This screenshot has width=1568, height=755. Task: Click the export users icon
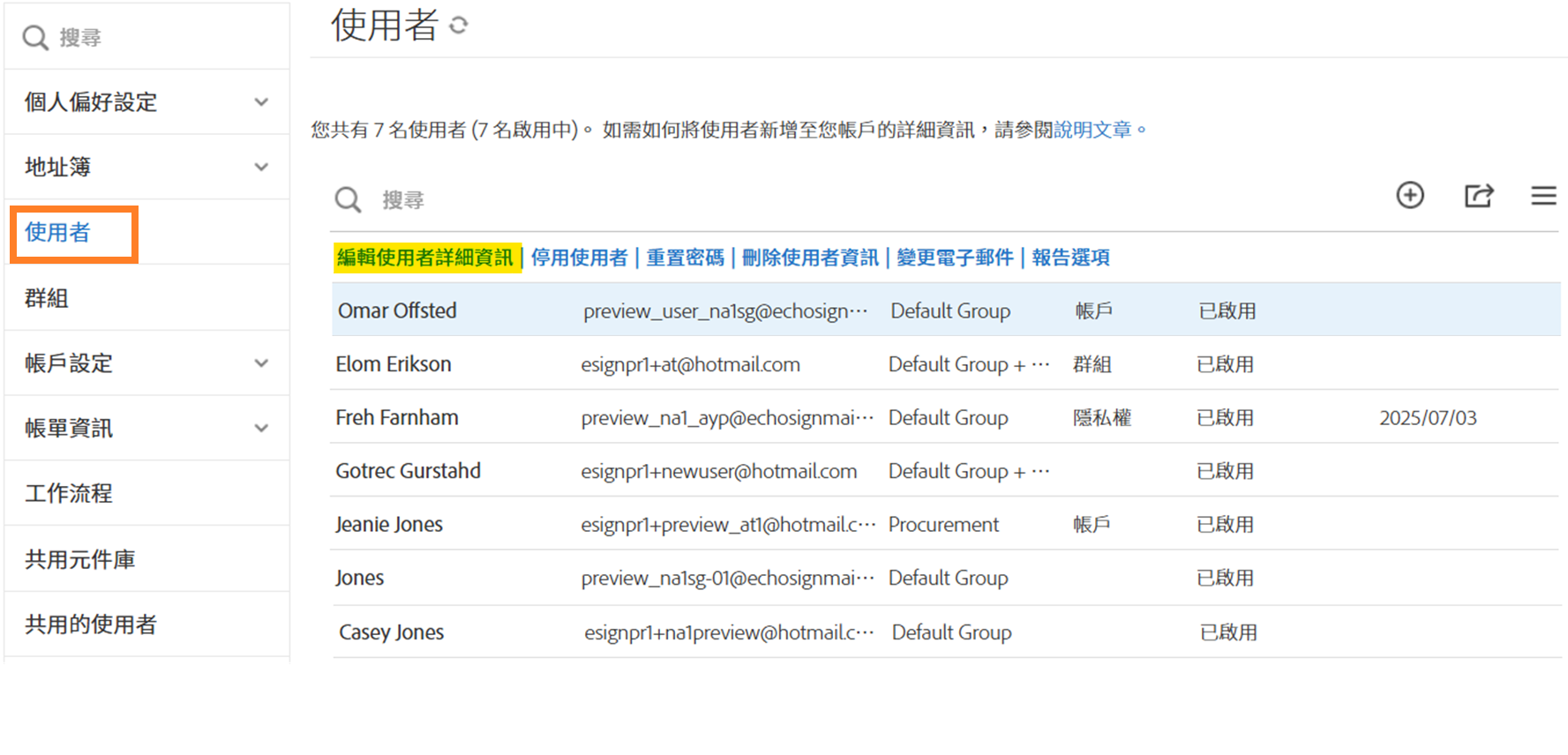click(x=1478, y=195)
